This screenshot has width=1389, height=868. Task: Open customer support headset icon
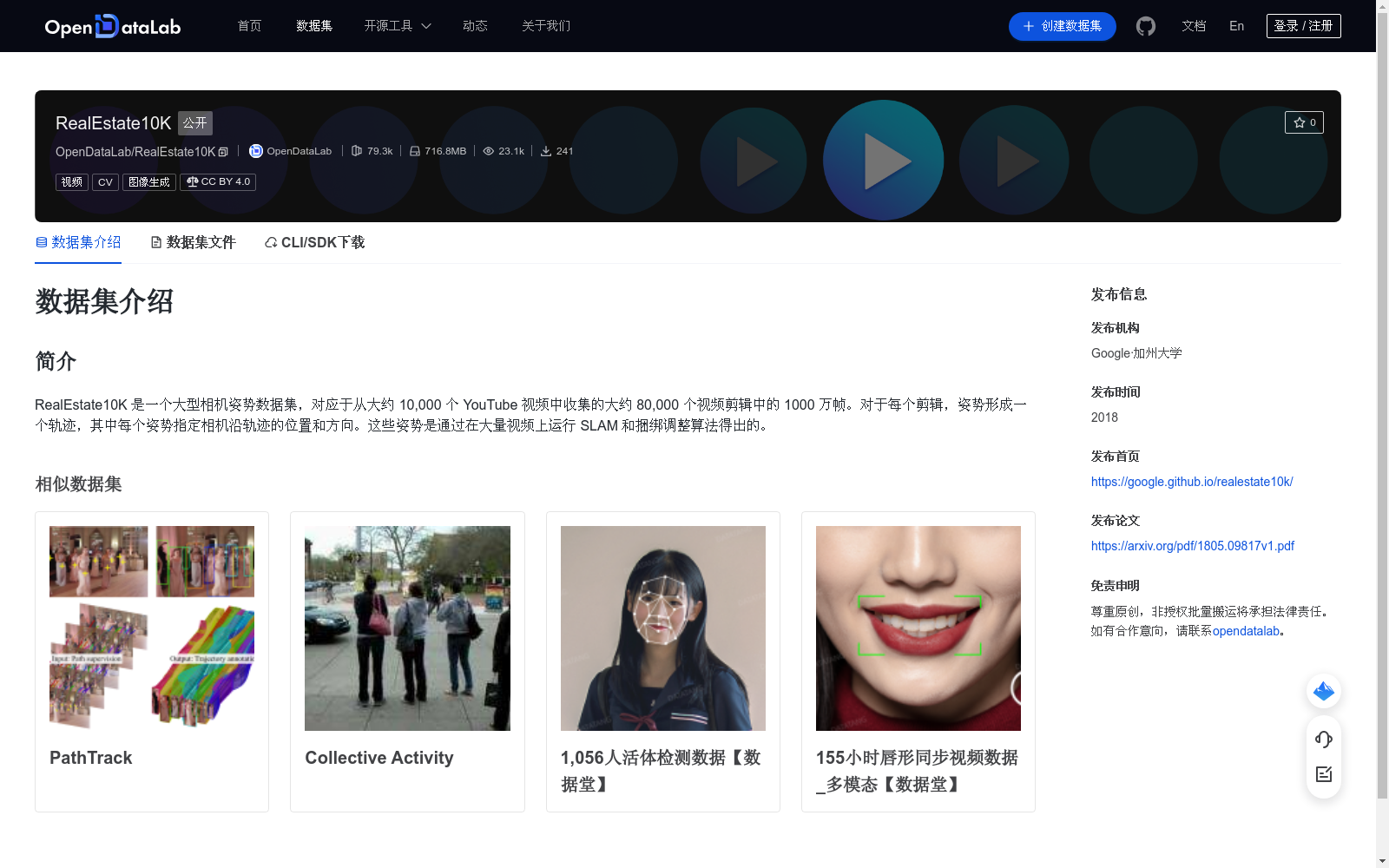point(1324,739)
